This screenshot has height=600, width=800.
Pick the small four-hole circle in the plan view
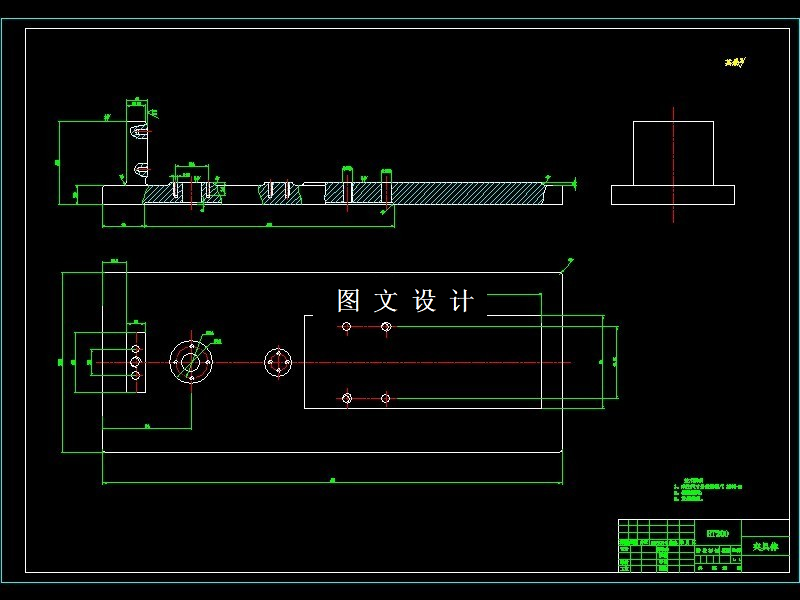[x=278, y=362]
